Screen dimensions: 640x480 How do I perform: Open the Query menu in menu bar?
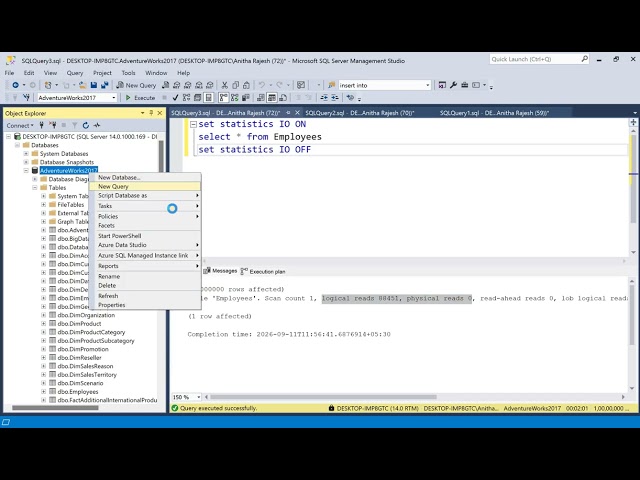(x=75, y=73)
